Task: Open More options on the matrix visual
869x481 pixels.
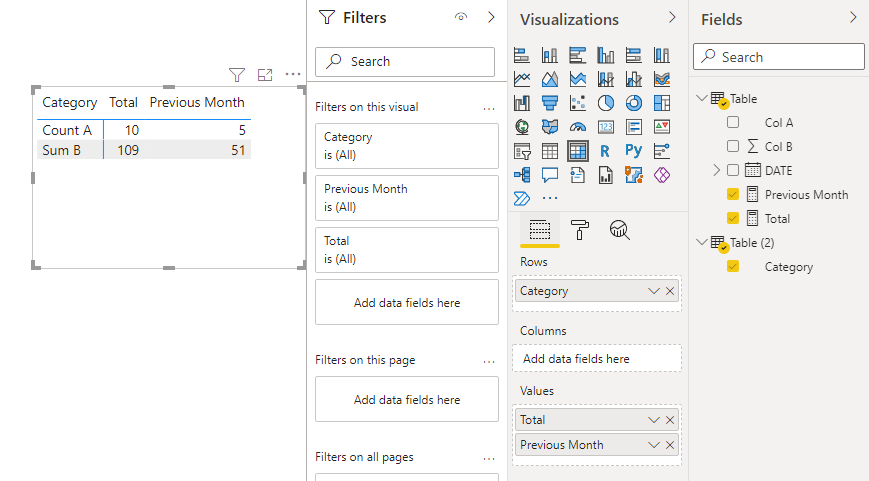Action: 293,74
